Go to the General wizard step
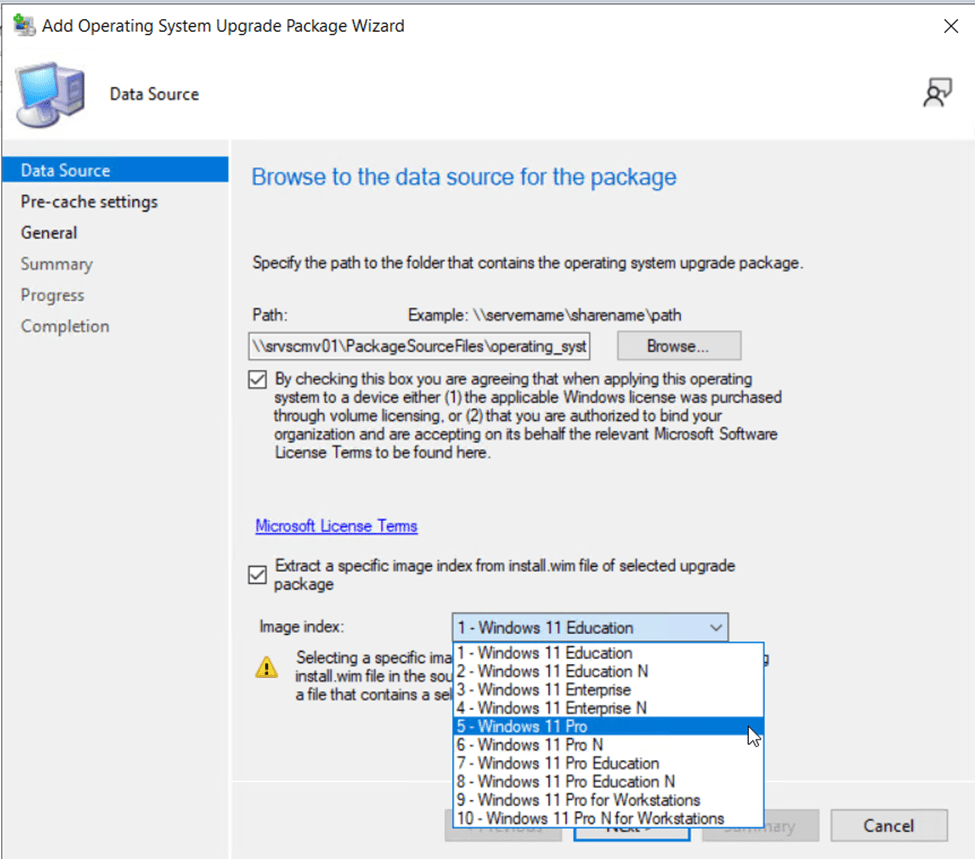Viewport: 975px width, 859px height. point(49,233)
